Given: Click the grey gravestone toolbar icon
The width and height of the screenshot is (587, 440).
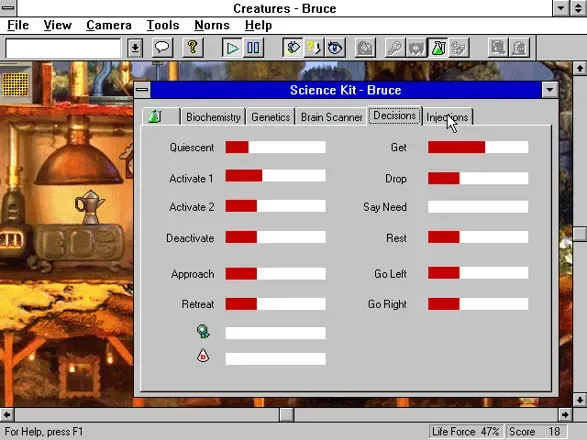Looking at the screenshot, I should tap(519, 48).
